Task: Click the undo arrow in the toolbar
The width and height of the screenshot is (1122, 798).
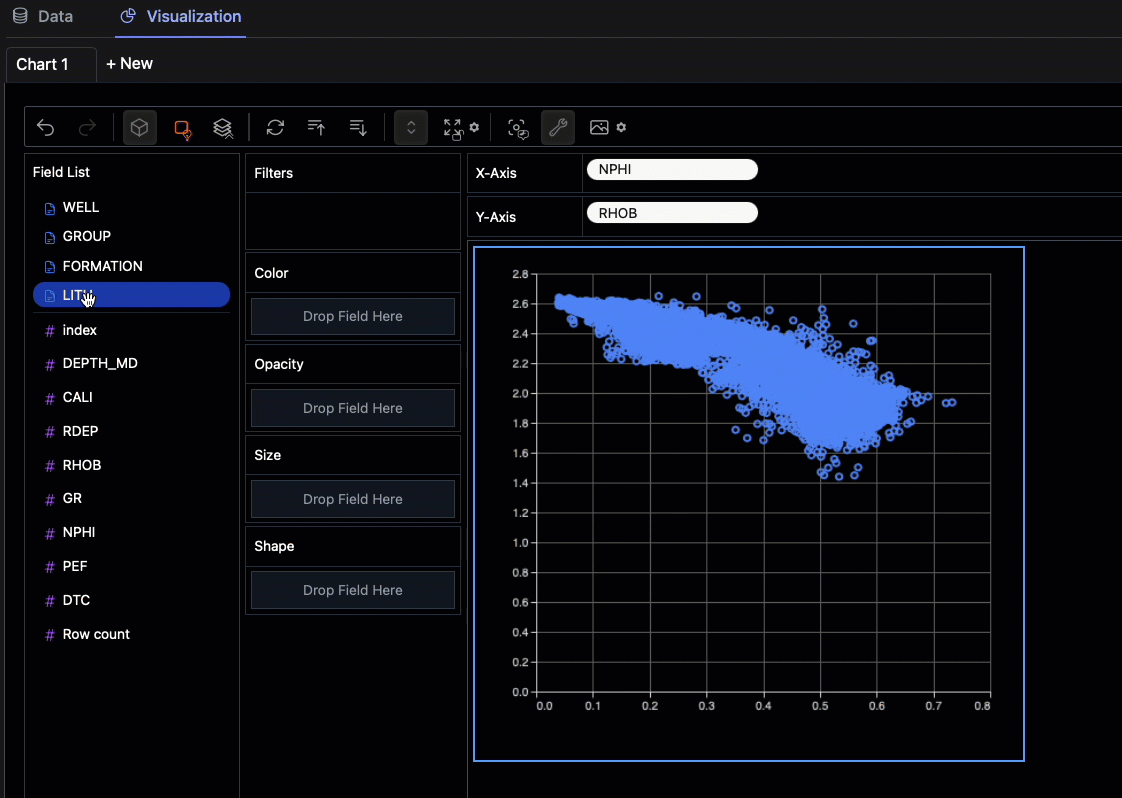Action: point(45,128)
